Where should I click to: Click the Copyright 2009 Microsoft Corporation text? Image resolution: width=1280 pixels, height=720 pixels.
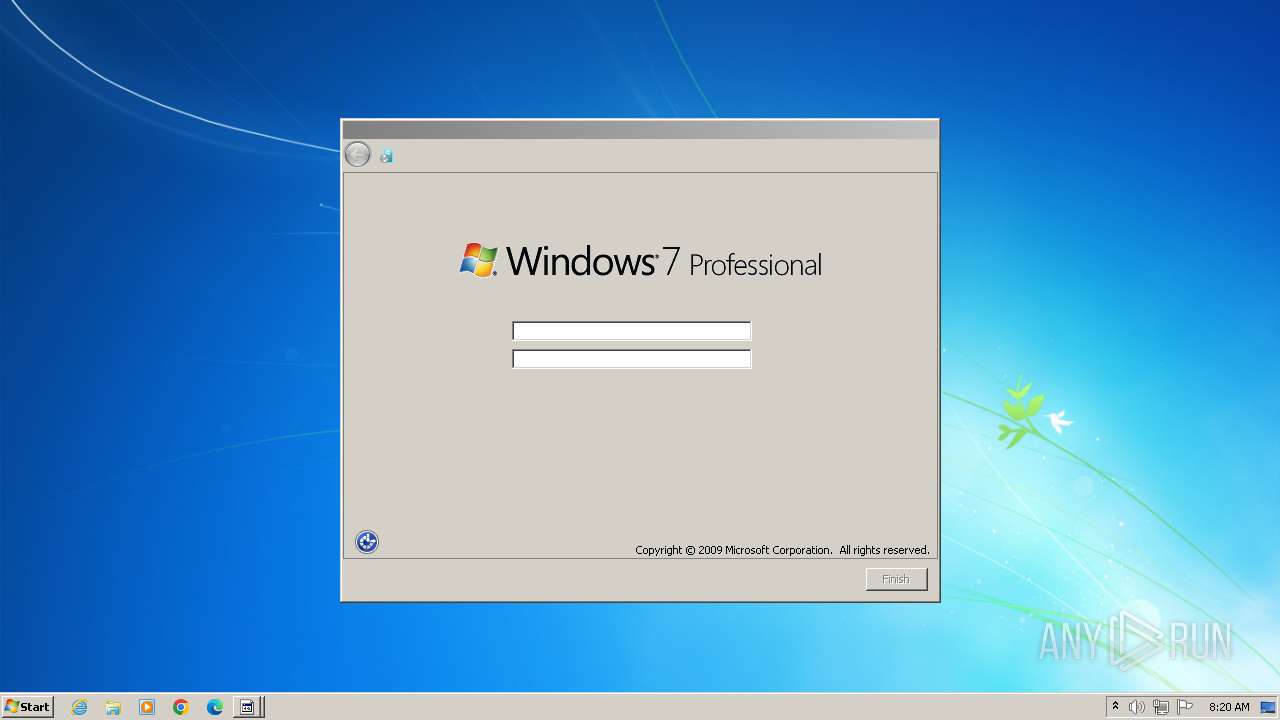point(782,550)
